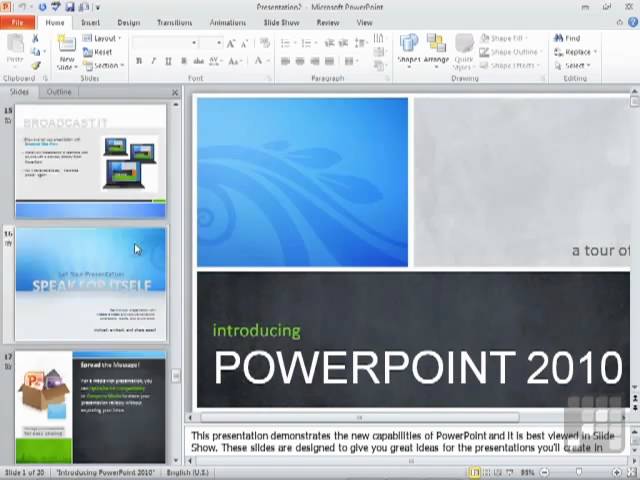The height and width of the screenshot is (480, 640).
Task: Click Redo in the quick access toolbar
Action: coord(42,7)
